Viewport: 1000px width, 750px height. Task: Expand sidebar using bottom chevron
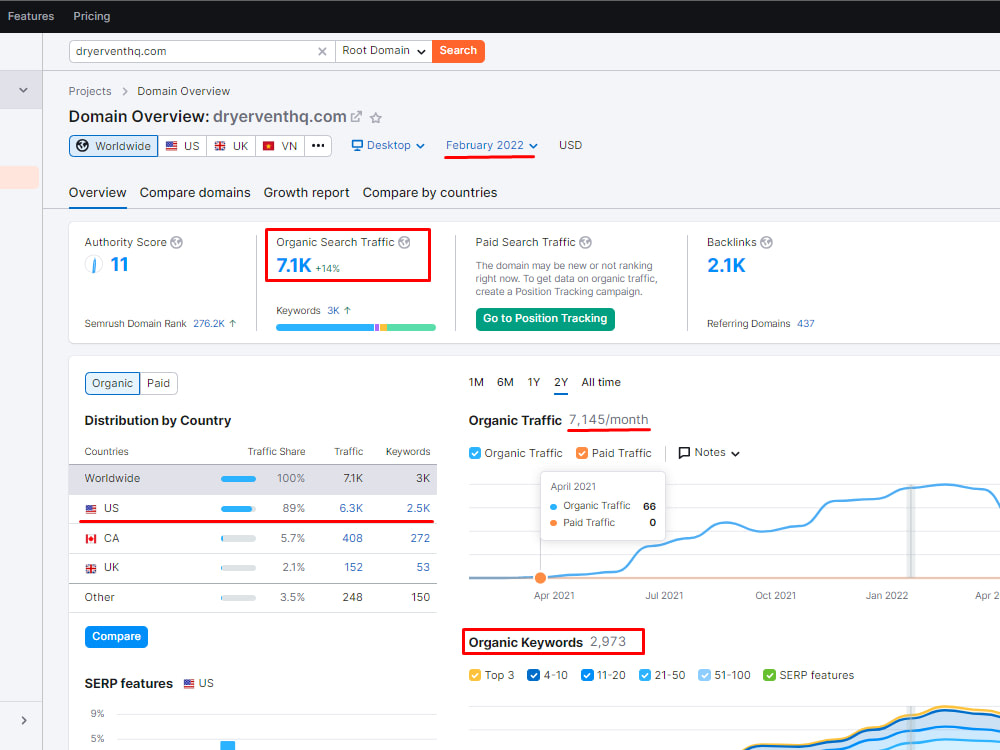pos(24,721)
